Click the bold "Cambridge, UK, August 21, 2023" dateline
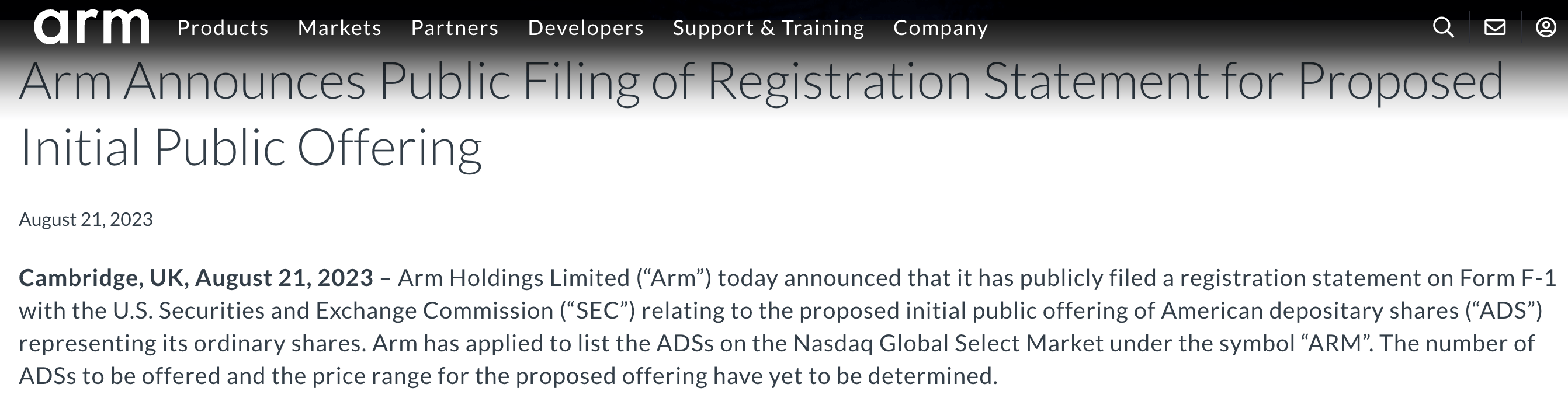 [x=196, y=278]
